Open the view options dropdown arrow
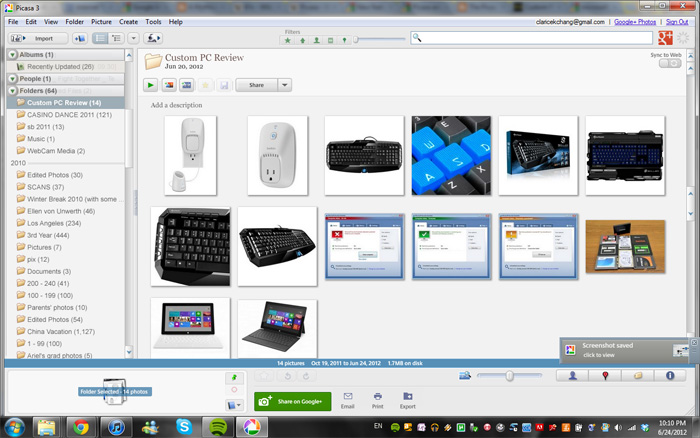Viewport: 700px width, 438px height. tap(133, 38)
